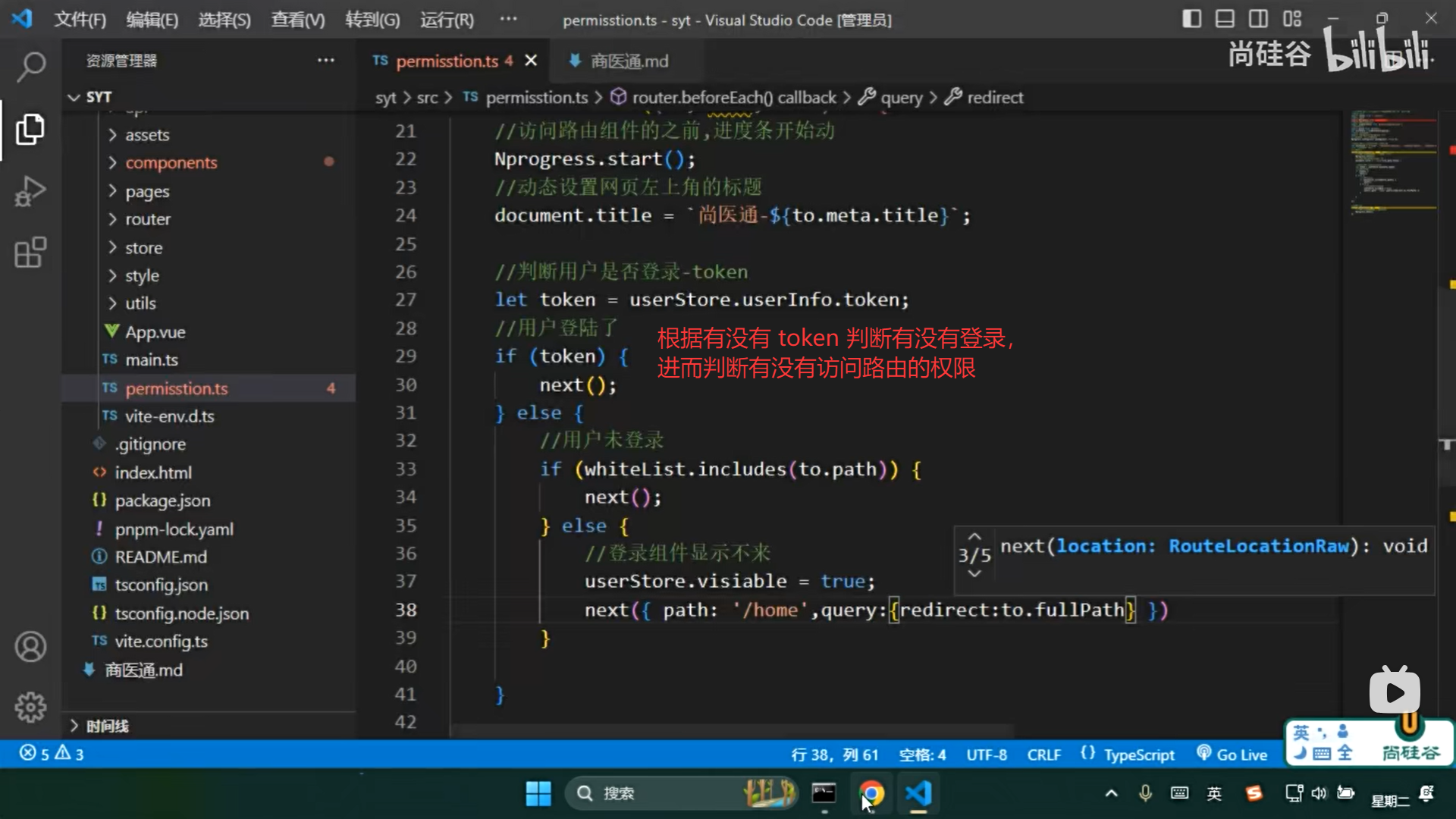
Task: Open vite.config.ts in the file explorer
Action: tap(161, 642)
